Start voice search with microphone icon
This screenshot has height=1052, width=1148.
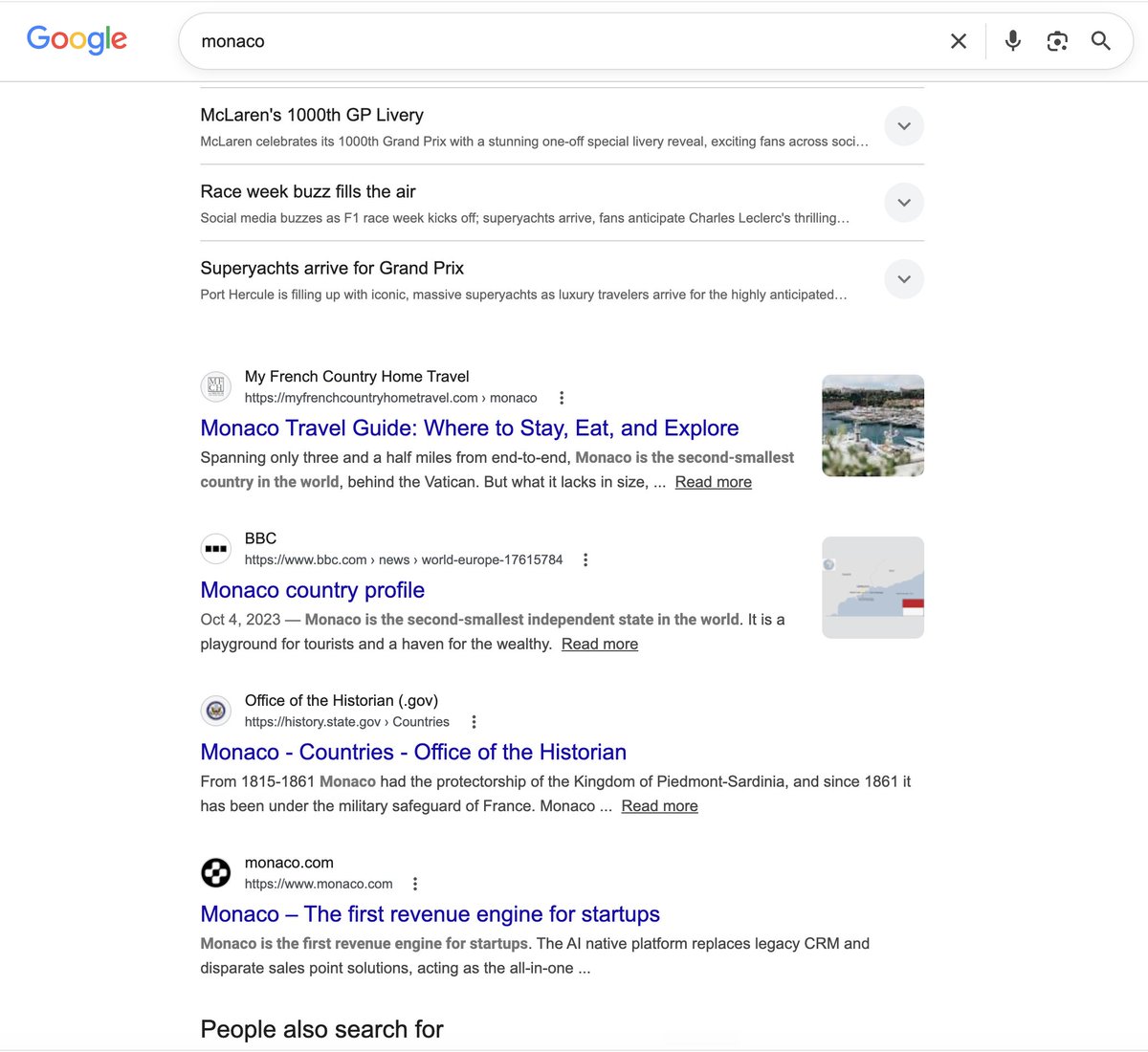(x=1013, y=41)
